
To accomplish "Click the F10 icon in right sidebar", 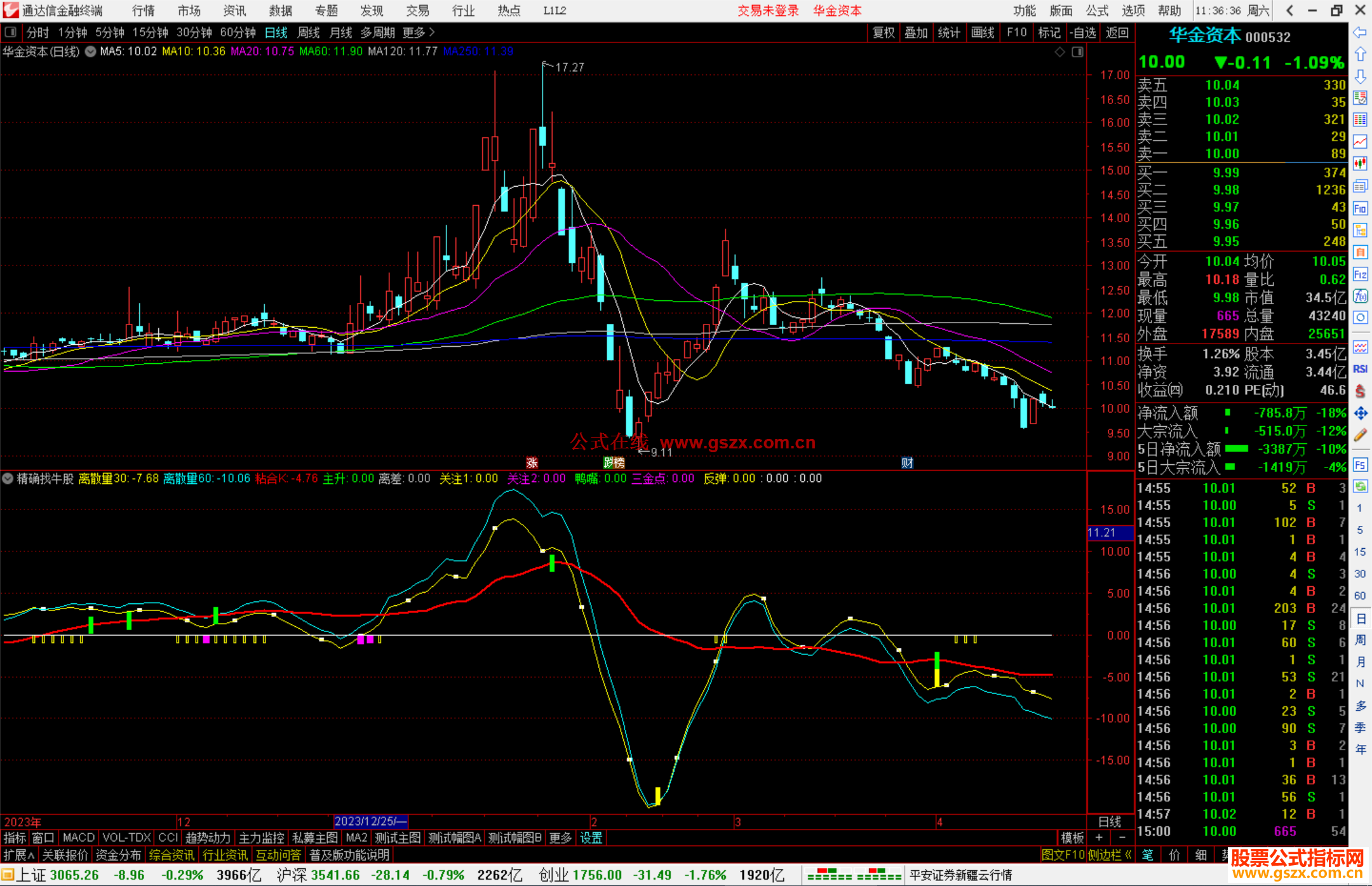I will tap(1360, 209).
